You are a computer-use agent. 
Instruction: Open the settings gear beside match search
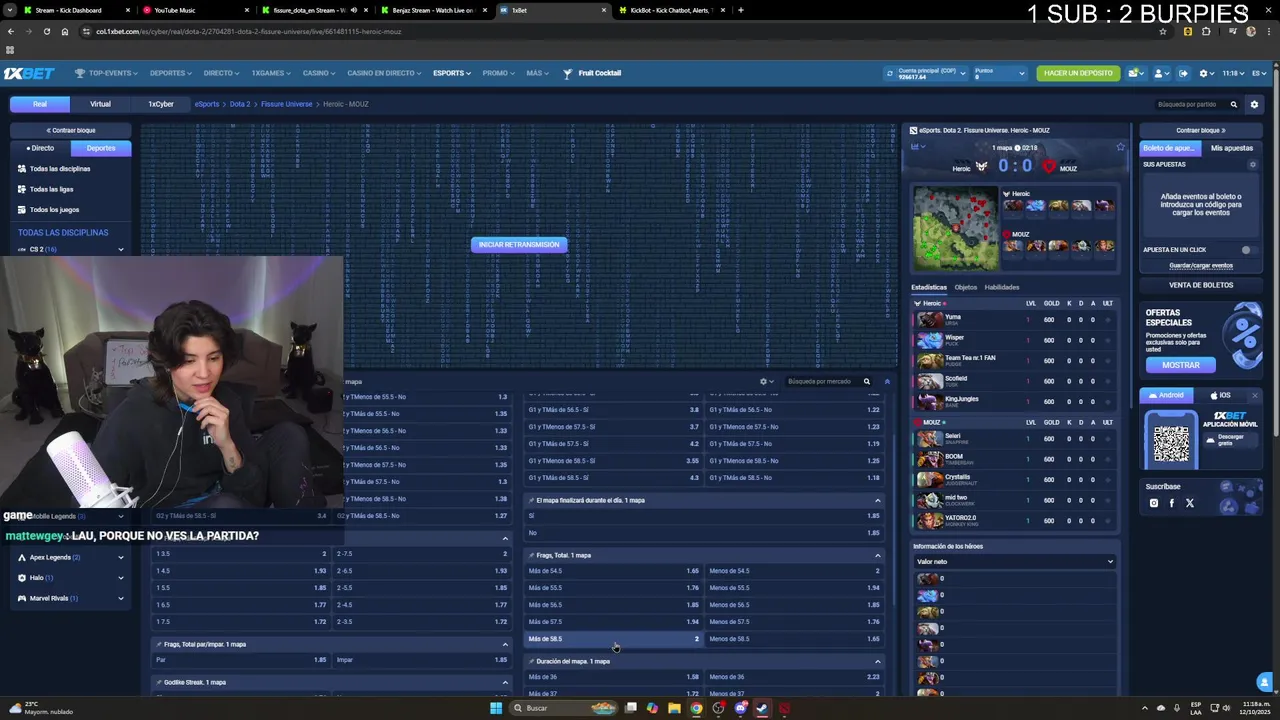pyautogui.click(x=1254, y=104)
